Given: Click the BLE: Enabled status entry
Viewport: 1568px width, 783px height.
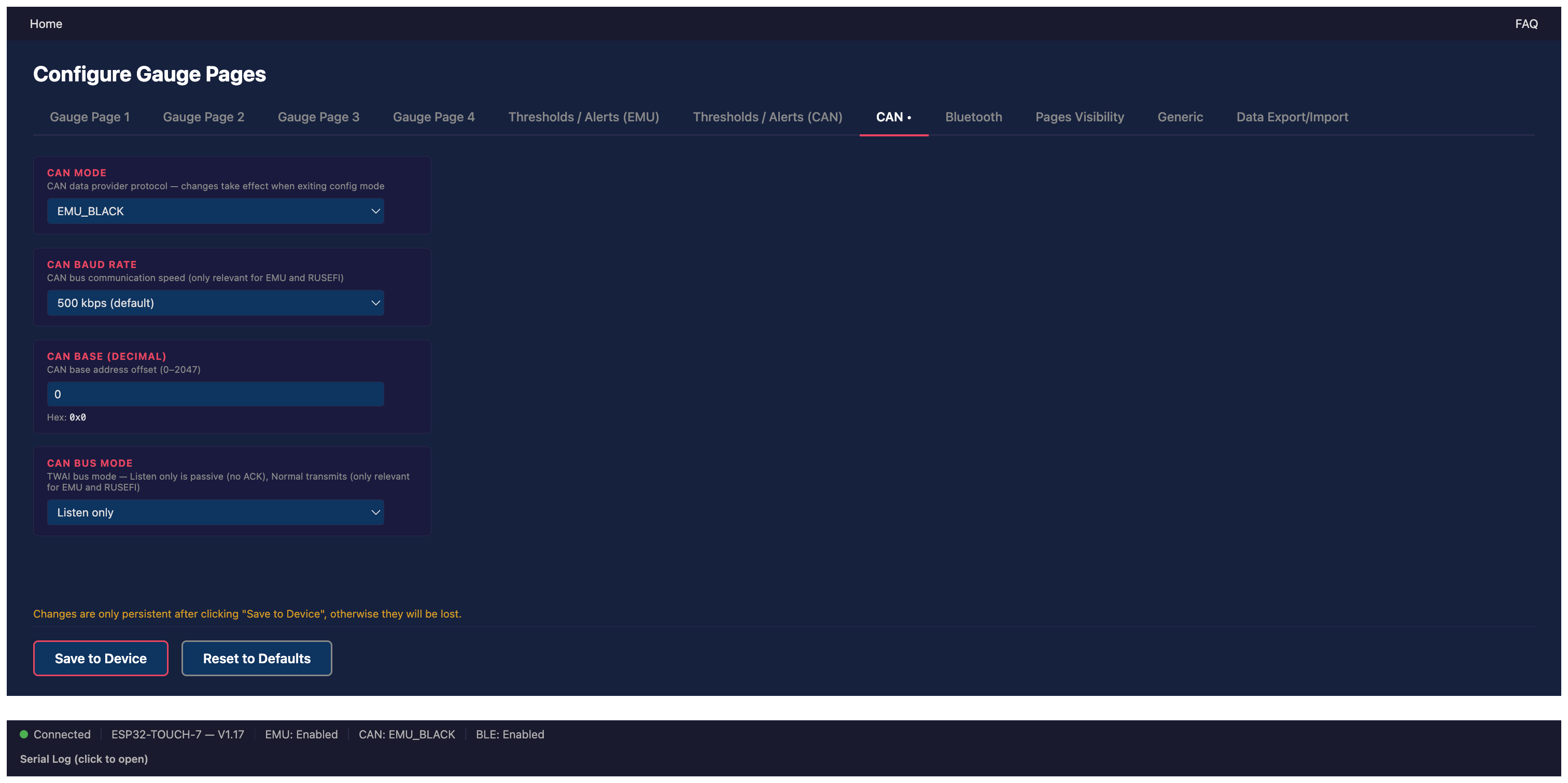Looking at the screenshot, I should [510, 734].
